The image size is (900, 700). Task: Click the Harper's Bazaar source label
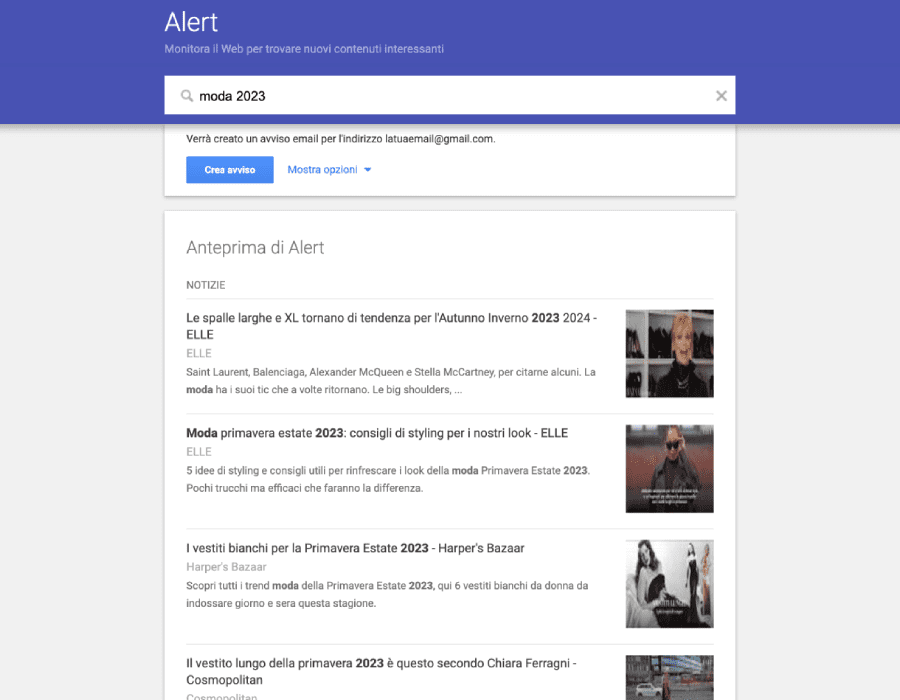click(226, 567)
